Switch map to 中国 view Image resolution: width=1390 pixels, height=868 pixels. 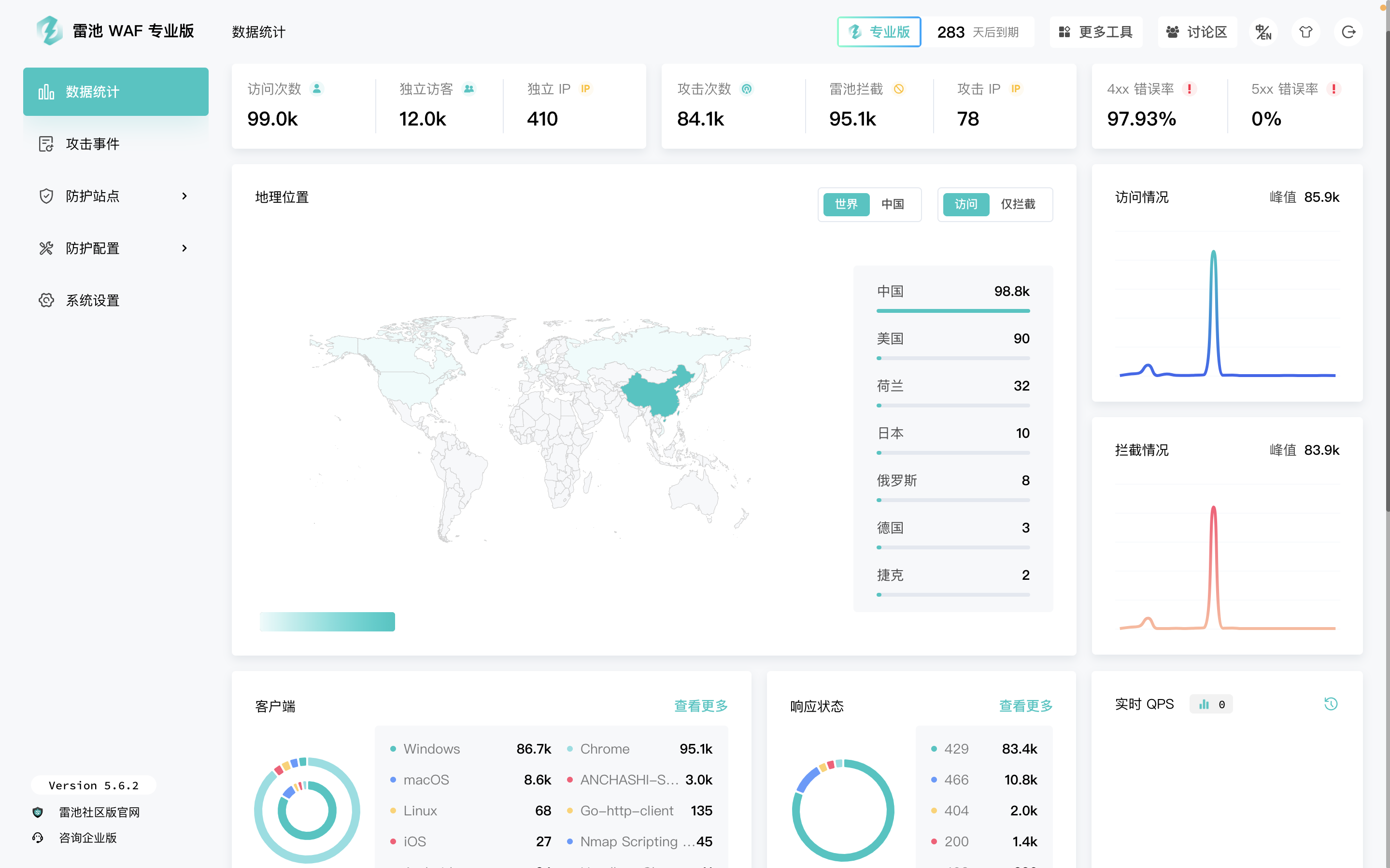coord(893,204)
